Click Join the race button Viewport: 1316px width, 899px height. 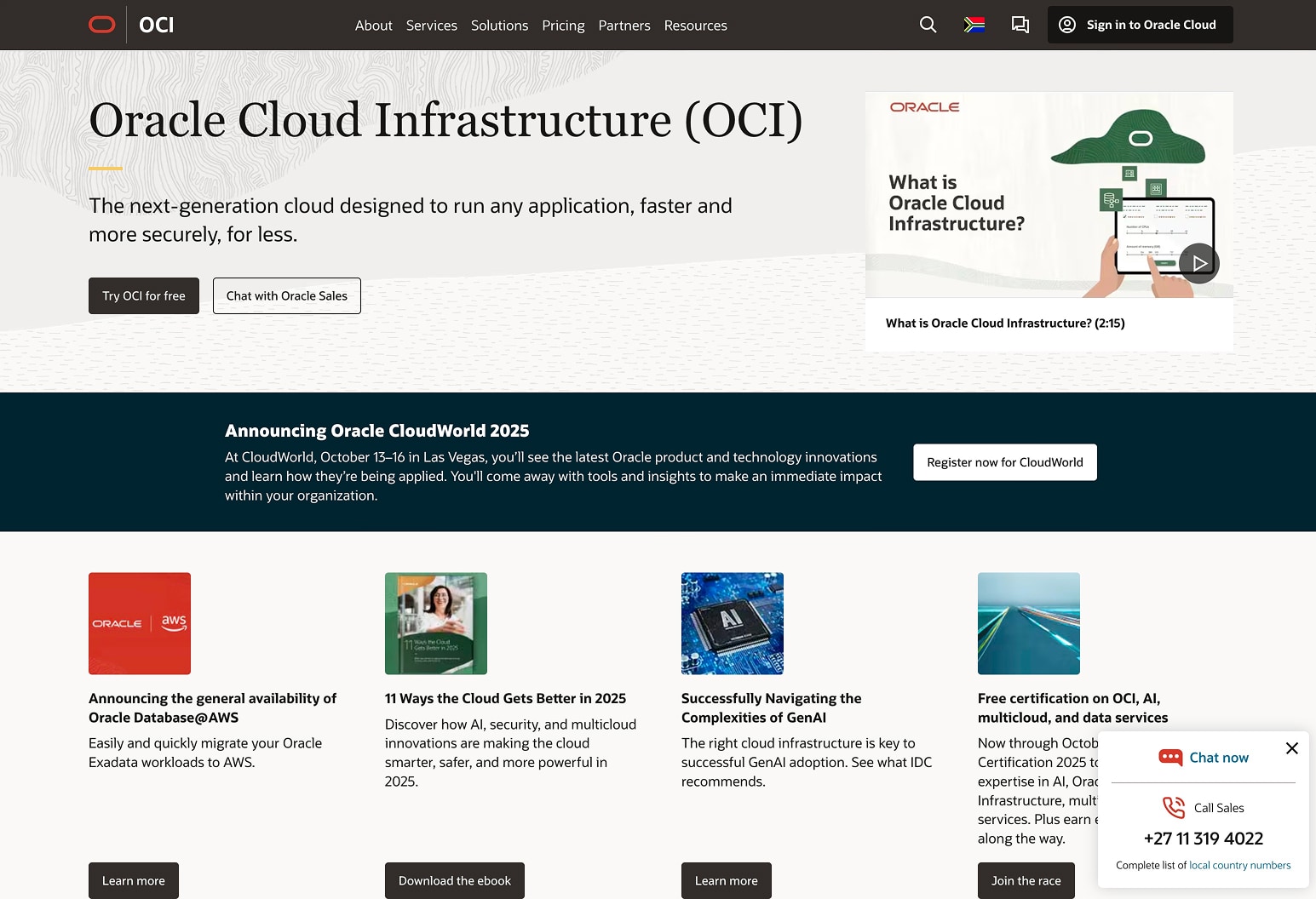[x=1026, y=880]
